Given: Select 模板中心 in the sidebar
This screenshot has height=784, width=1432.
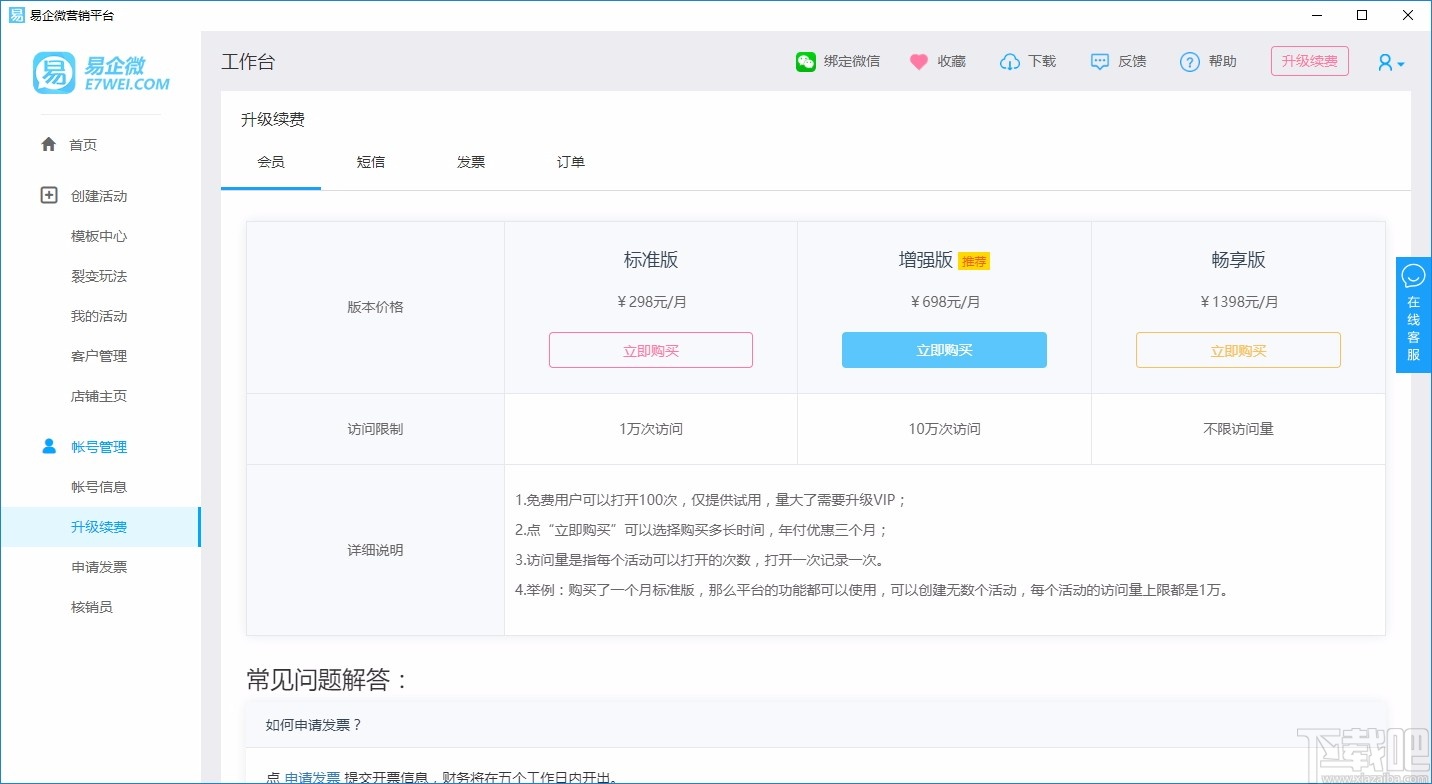Looking at the screenshot, I should pyautogui.click(x=98, y=236).
